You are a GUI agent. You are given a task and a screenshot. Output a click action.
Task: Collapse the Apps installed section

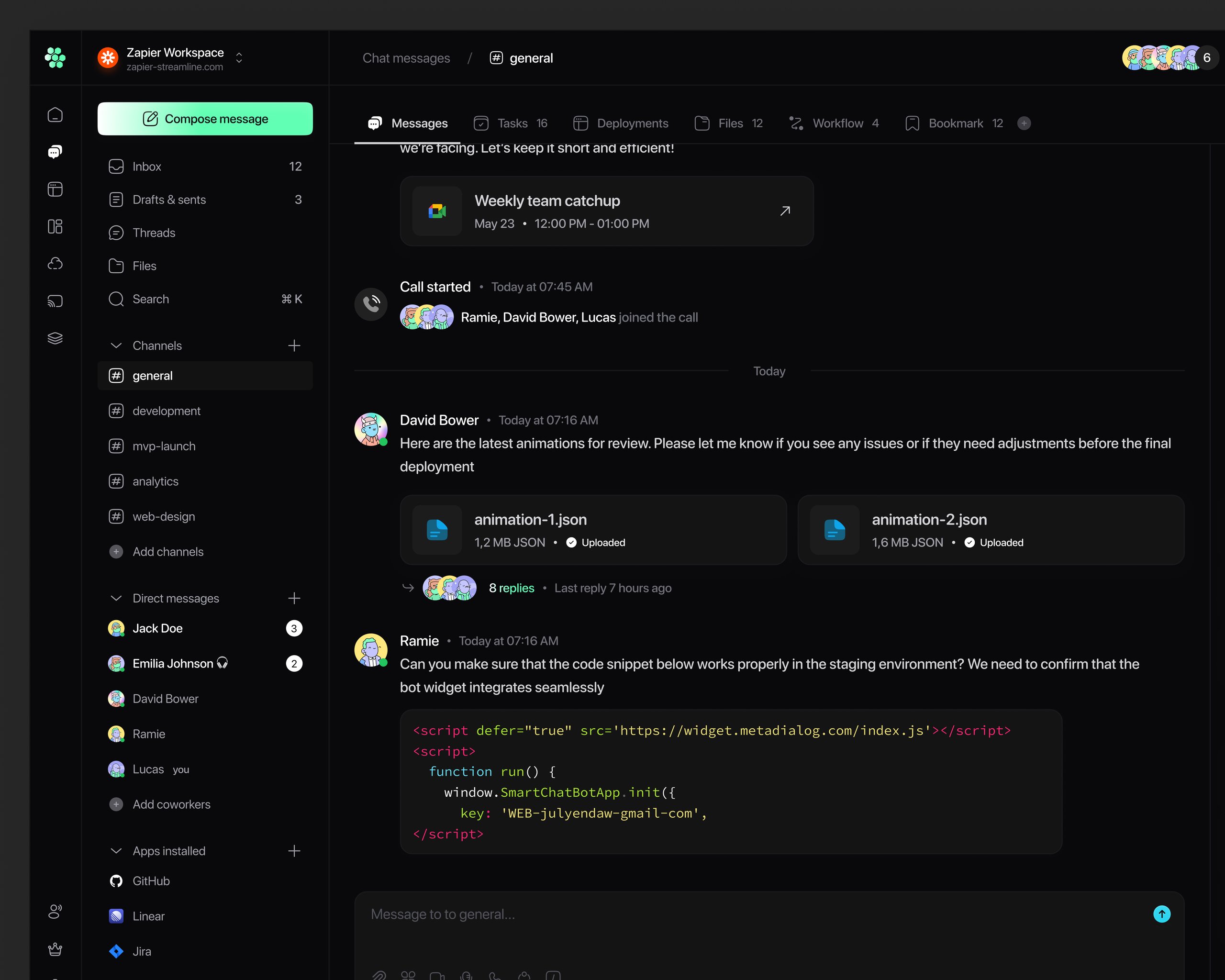[116, 851]
